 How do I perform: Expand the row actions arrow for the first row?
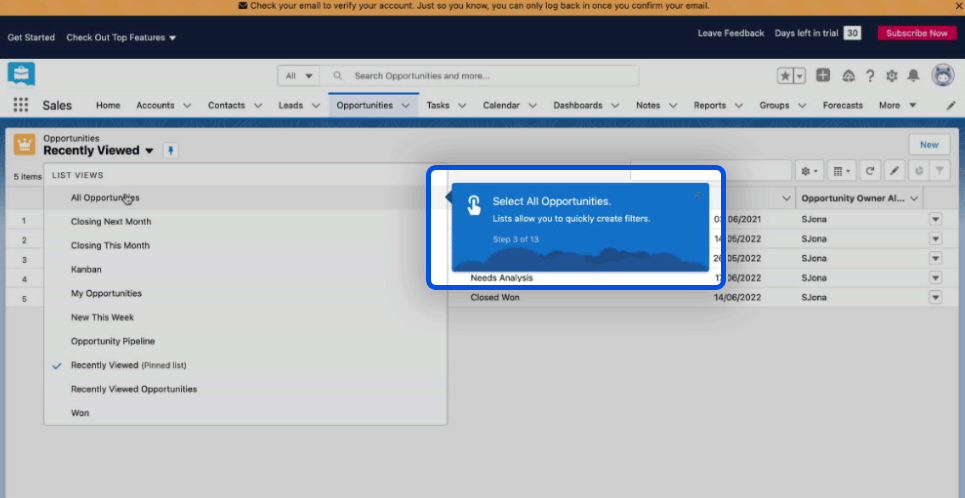[x=935, y=220]
